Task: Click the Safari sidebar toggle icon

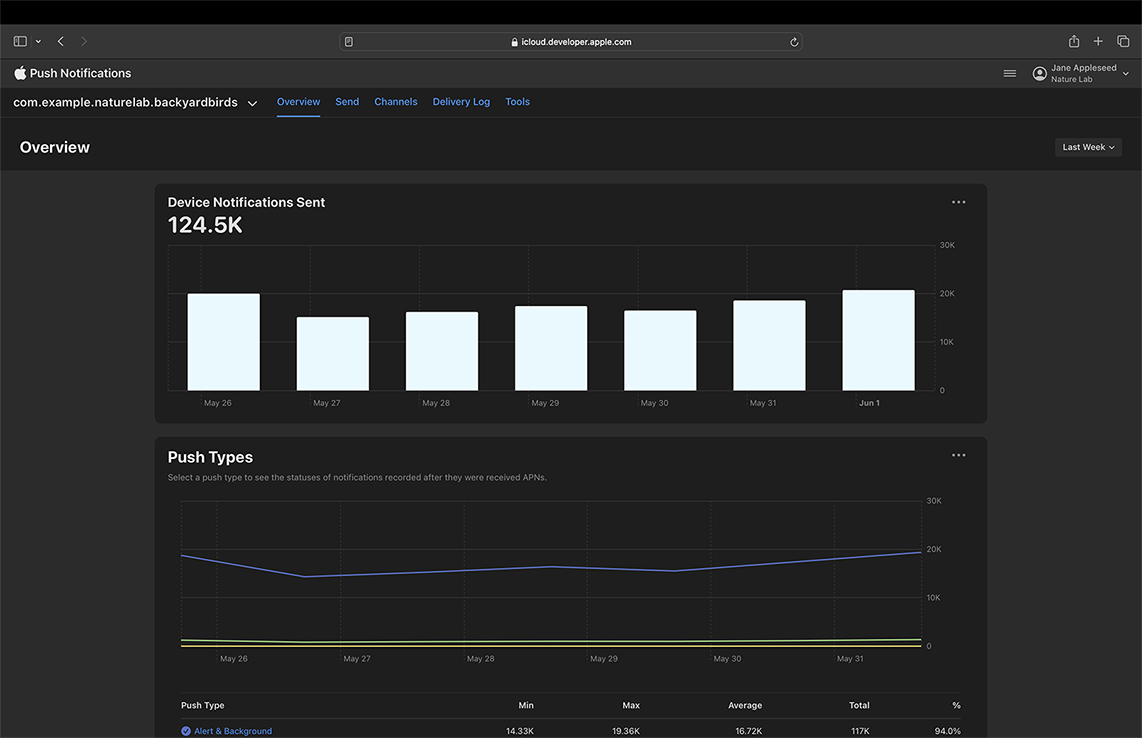Action: (x=20, y=42)
